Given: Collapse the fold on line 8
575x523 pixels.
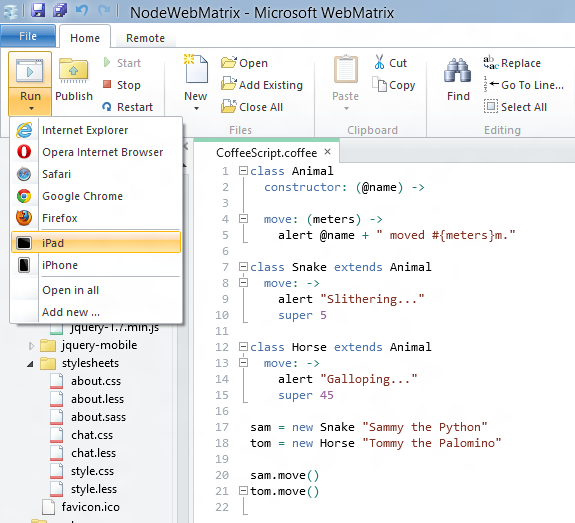Looking at the screenshot, I should click(x=243, y=282).
